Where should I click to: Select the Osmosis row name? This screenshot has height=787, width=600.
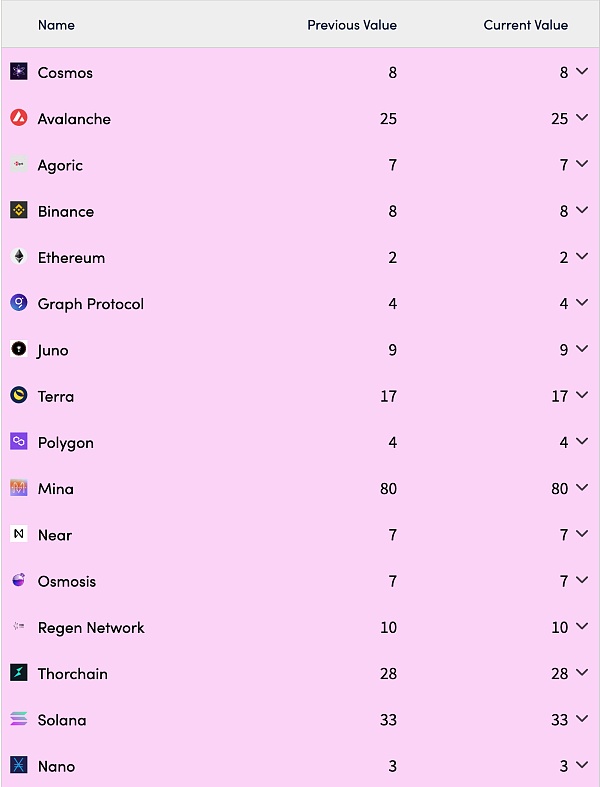coord(67,581)
